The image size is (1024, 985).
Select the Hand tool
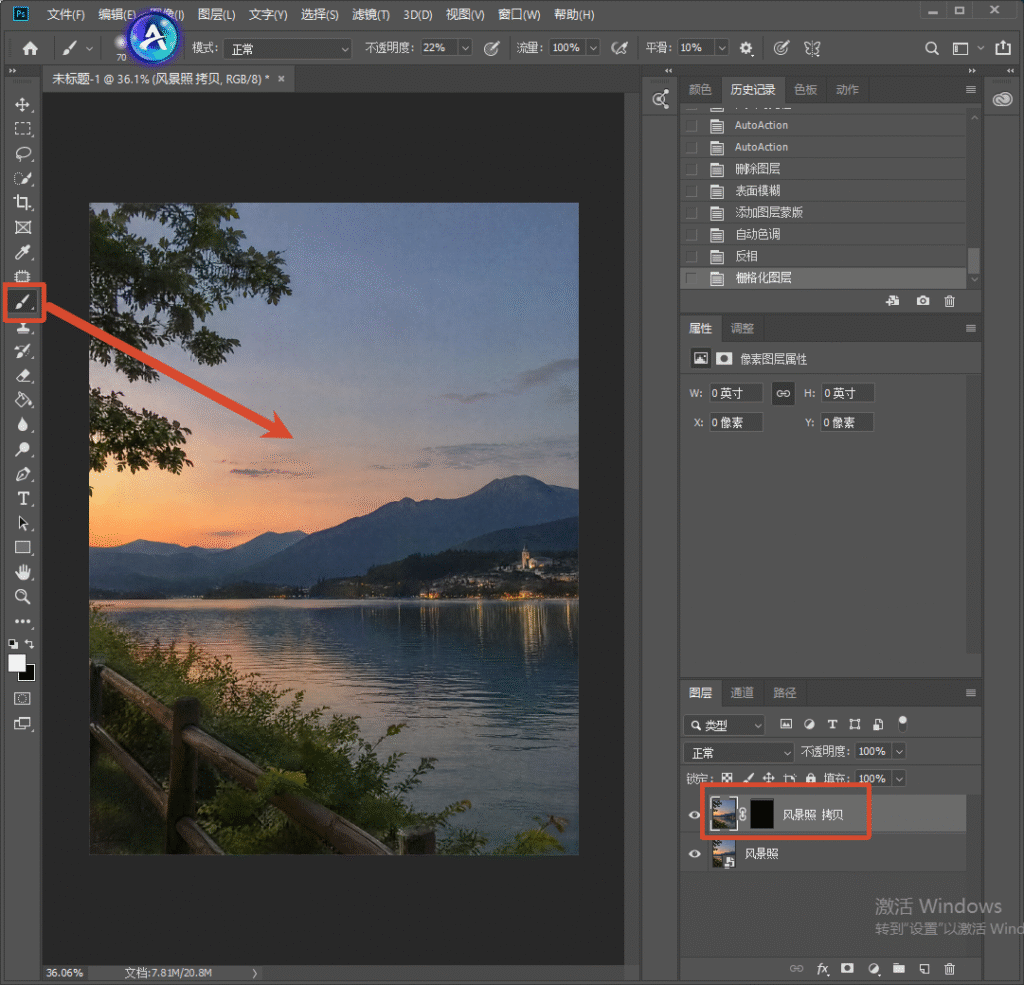pos(23,573)
